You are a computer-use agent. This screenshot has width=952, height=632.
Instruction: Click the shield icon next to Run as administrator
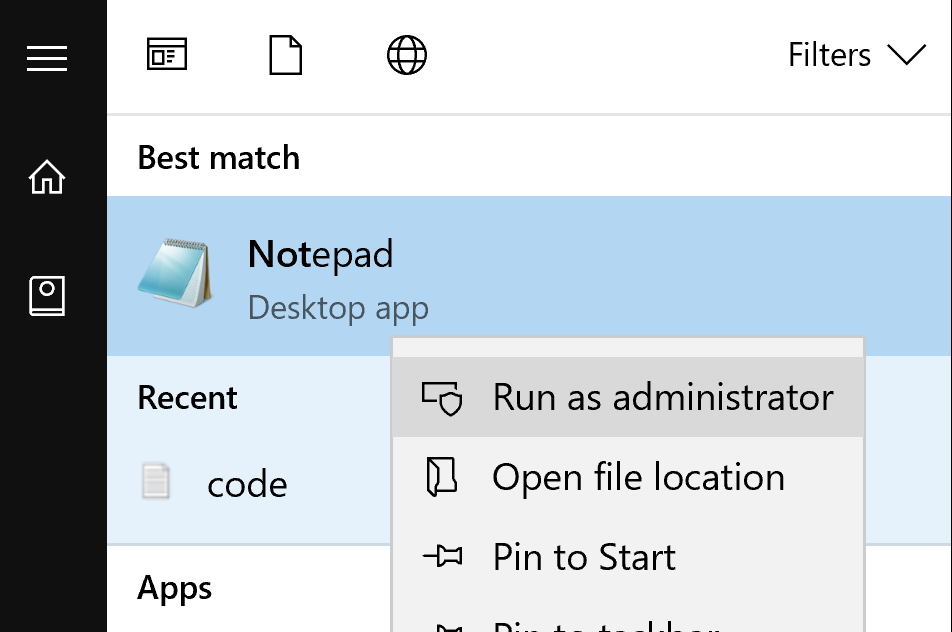pyautogui.click(x=442, y=398)
